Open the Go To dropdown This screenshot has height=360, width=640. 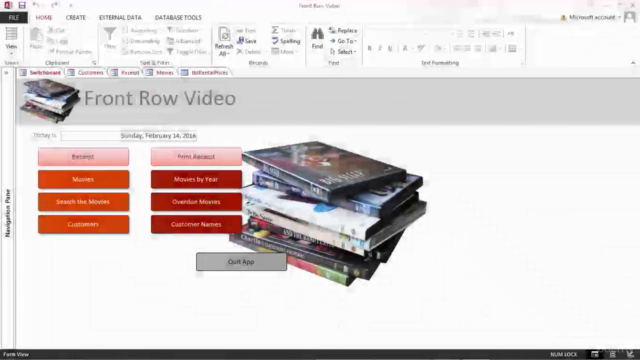coord(343,41)
